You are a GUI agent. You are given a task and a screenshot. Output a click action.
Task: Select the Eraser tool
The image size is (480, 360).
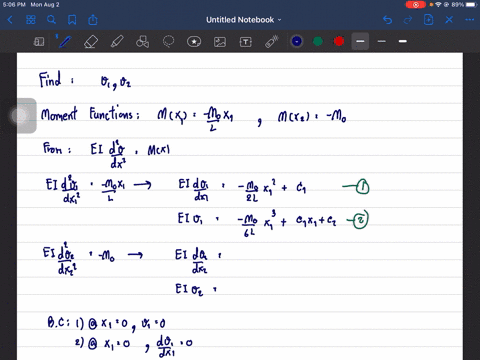91,42
